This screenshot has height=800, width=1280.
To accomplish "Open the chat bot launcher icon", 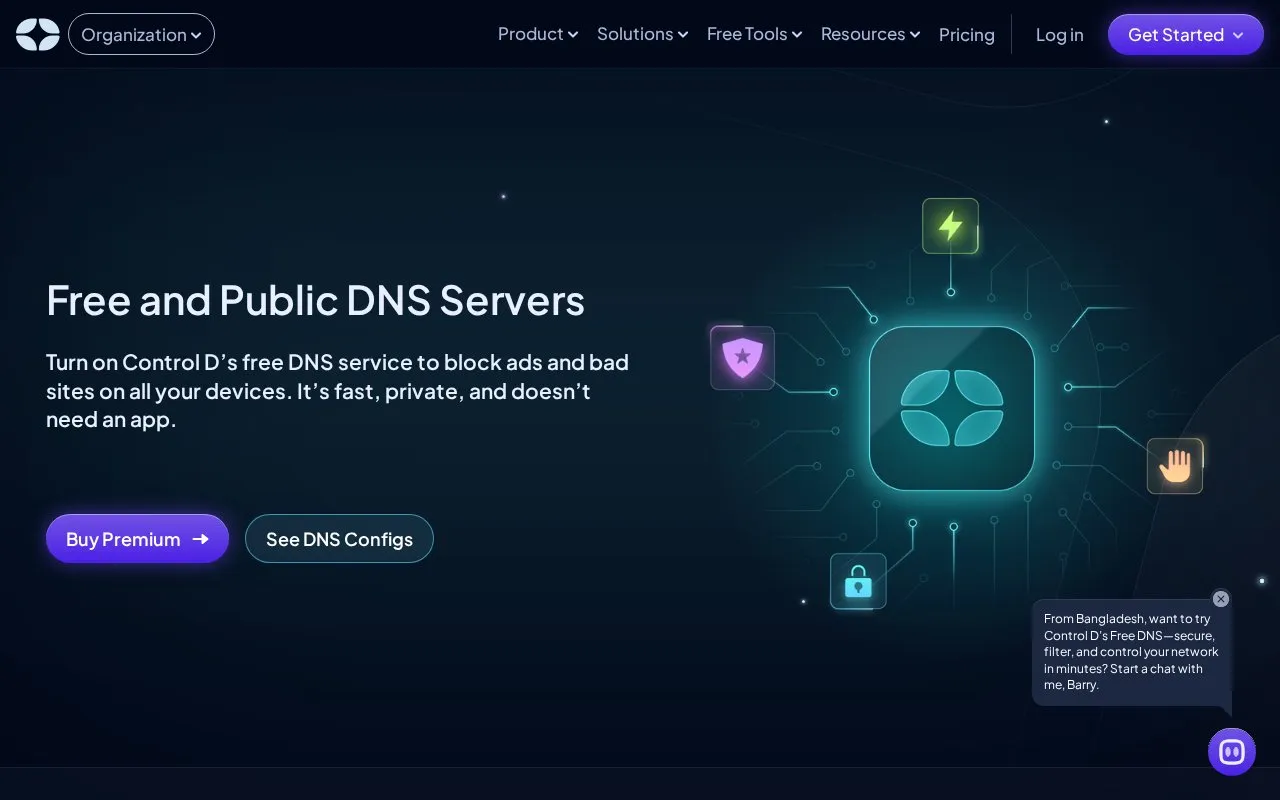I will pos(1232,752).
